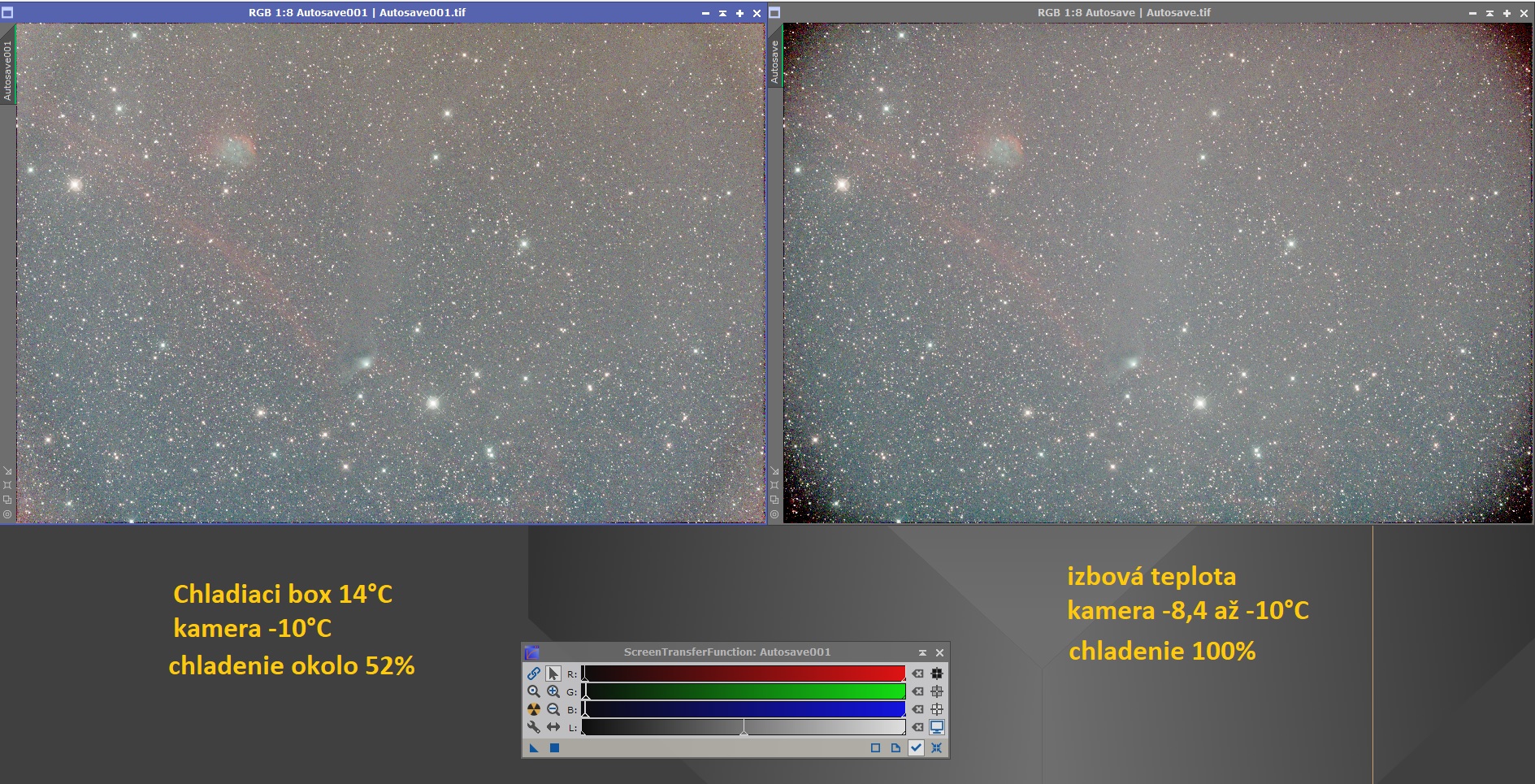Click the blue New Instance triangle

point(534,747)
